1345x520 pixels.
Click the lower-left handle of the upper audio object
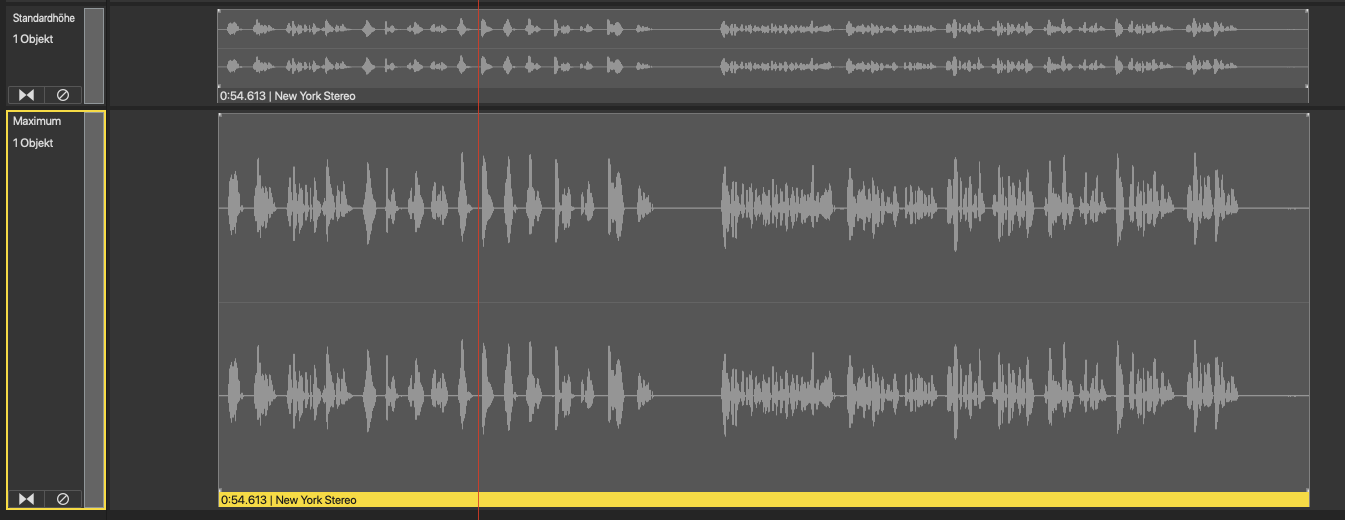(x=220, y=86)
